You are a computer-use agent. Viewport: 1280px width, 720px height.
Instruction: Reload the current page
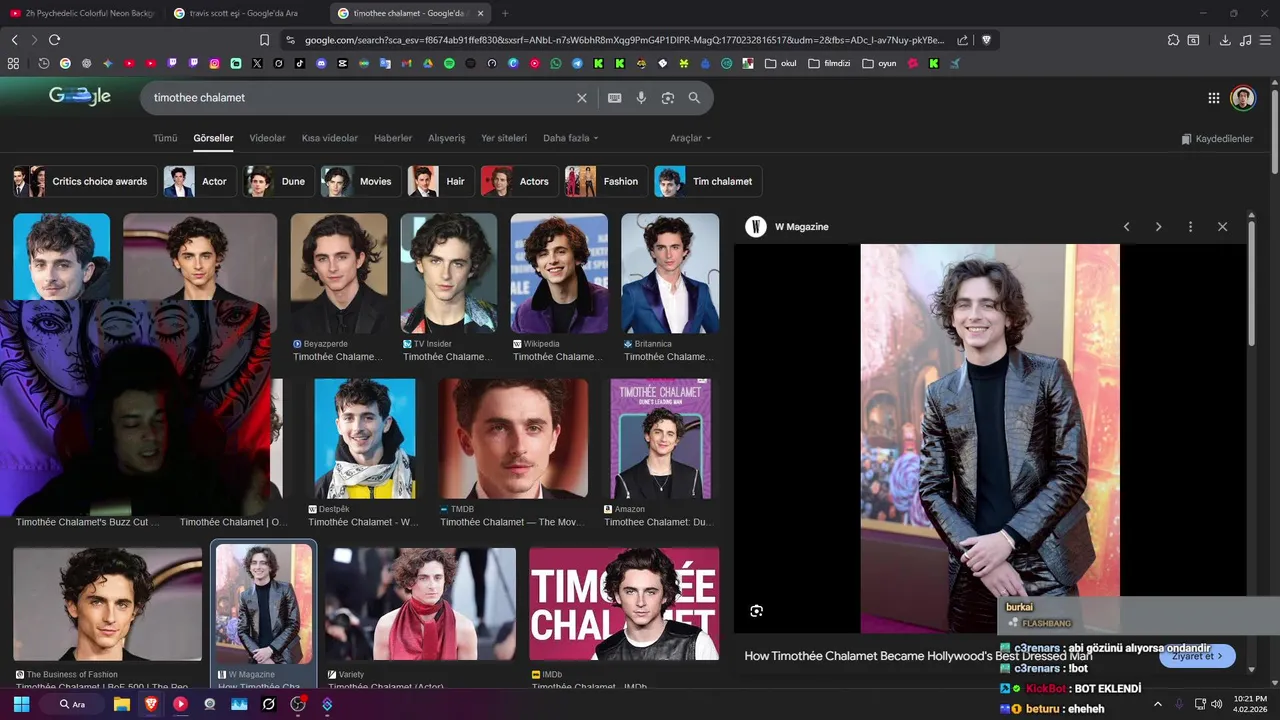point(54,40)
